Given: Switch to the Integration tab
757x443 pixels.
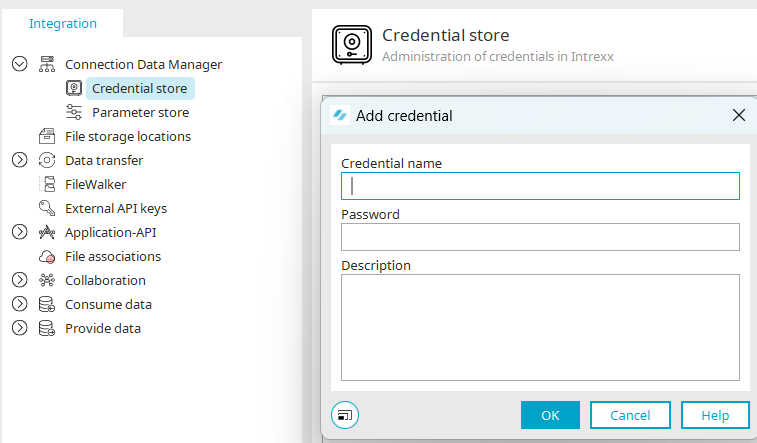Looking at the screenshot, I should point(63,24).
